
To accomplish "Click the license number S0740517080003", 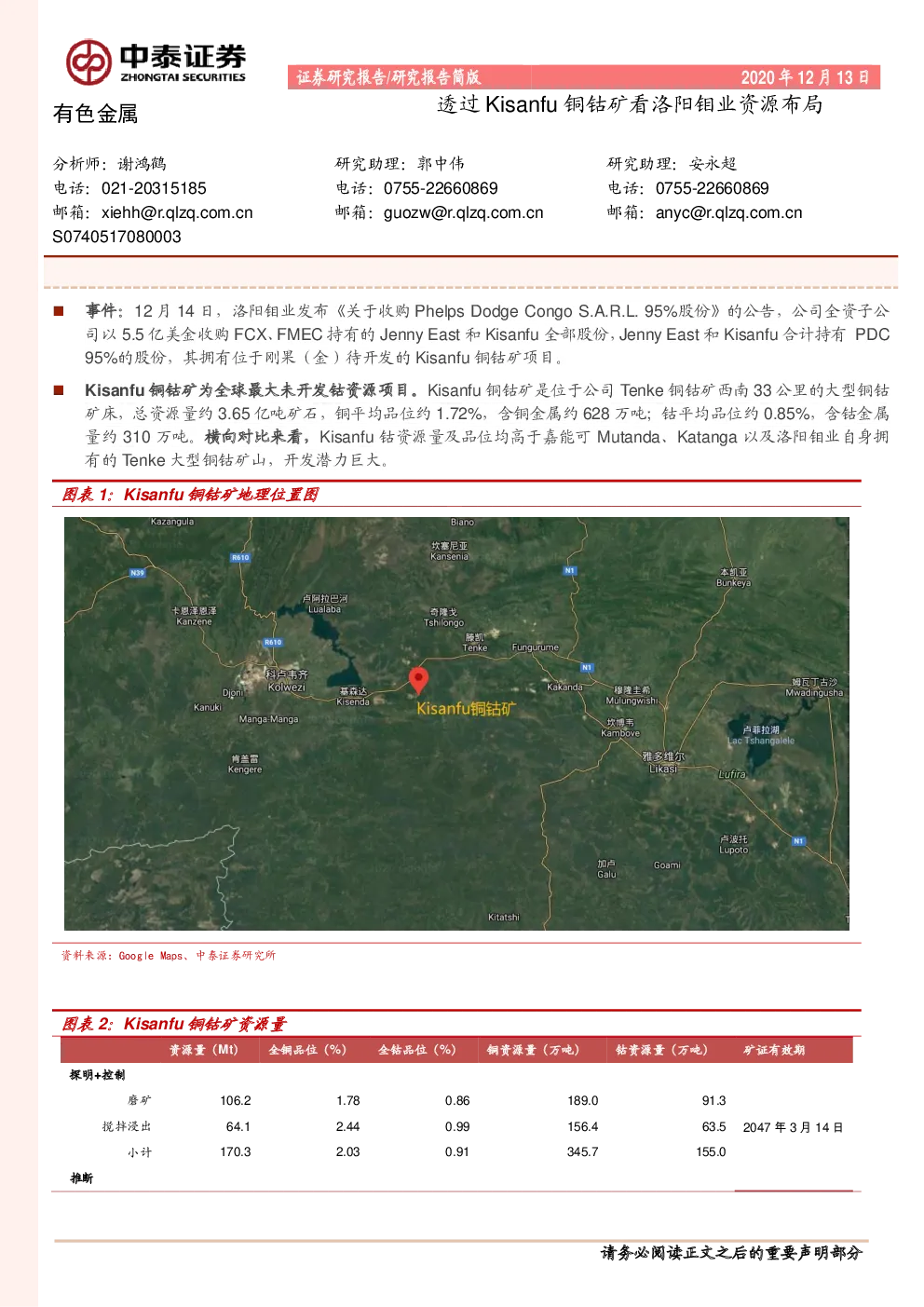I will (116, 237).
